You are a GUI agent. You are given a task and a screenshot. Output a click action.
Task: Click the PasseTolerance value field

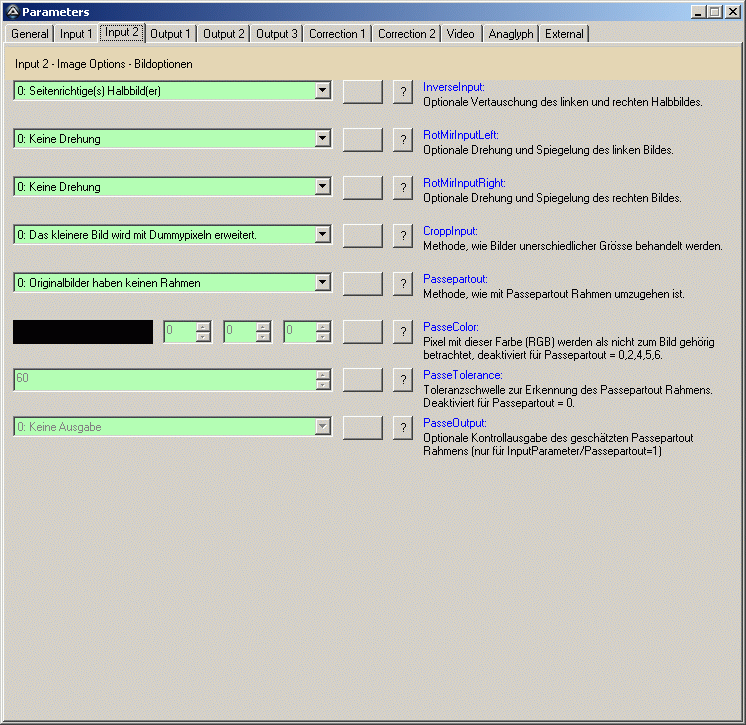[x=164, y=379]
